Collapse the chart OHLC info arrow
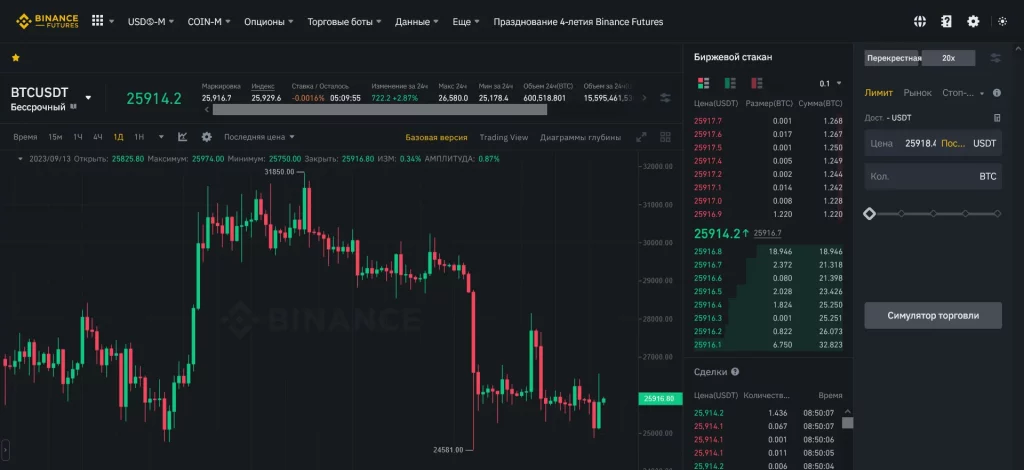The height and width of the screenshot is (470, 1024). pyautogui.click(x=20, y=159)
